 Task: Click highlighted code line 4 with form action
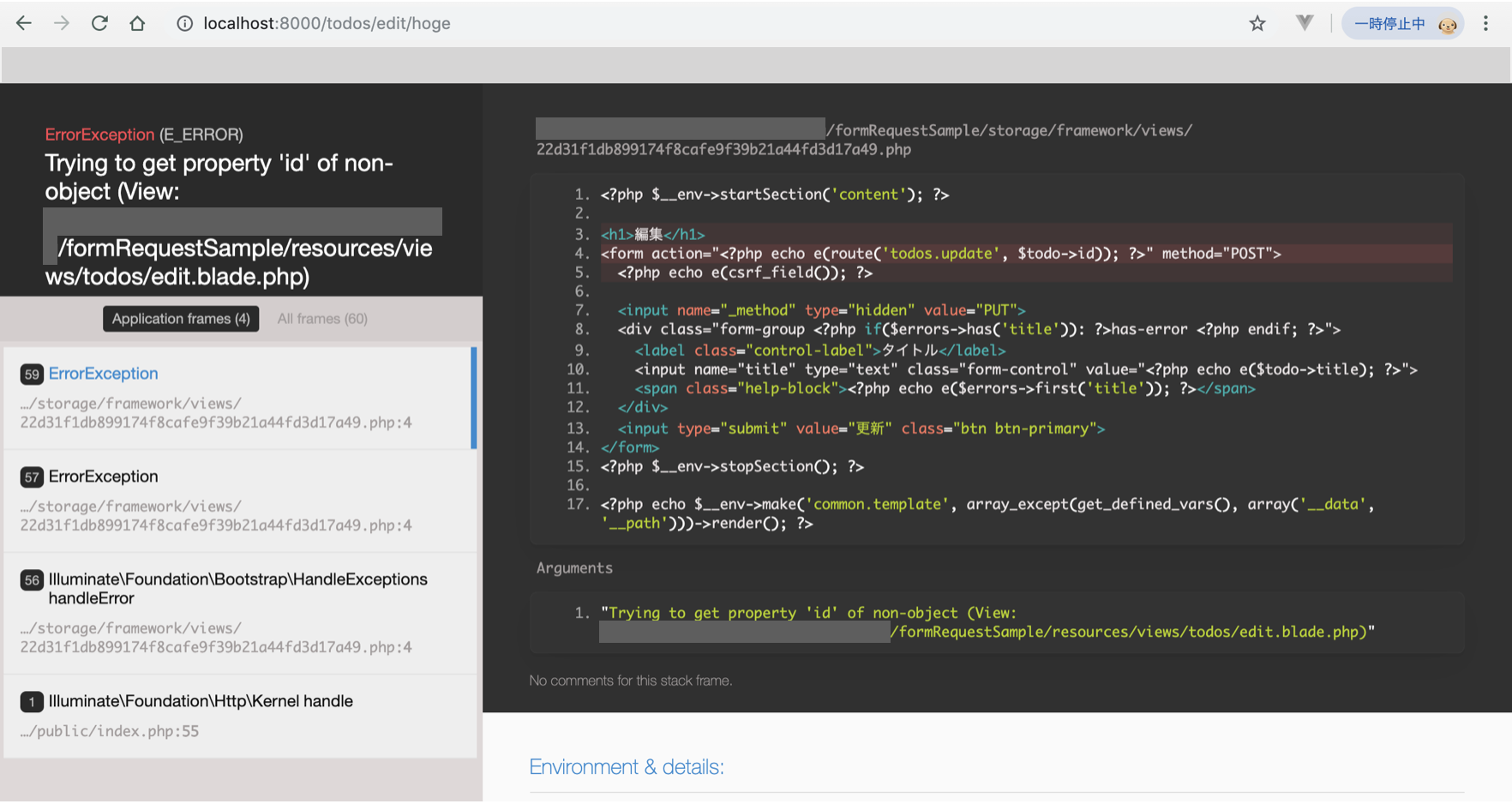[940, 254]
